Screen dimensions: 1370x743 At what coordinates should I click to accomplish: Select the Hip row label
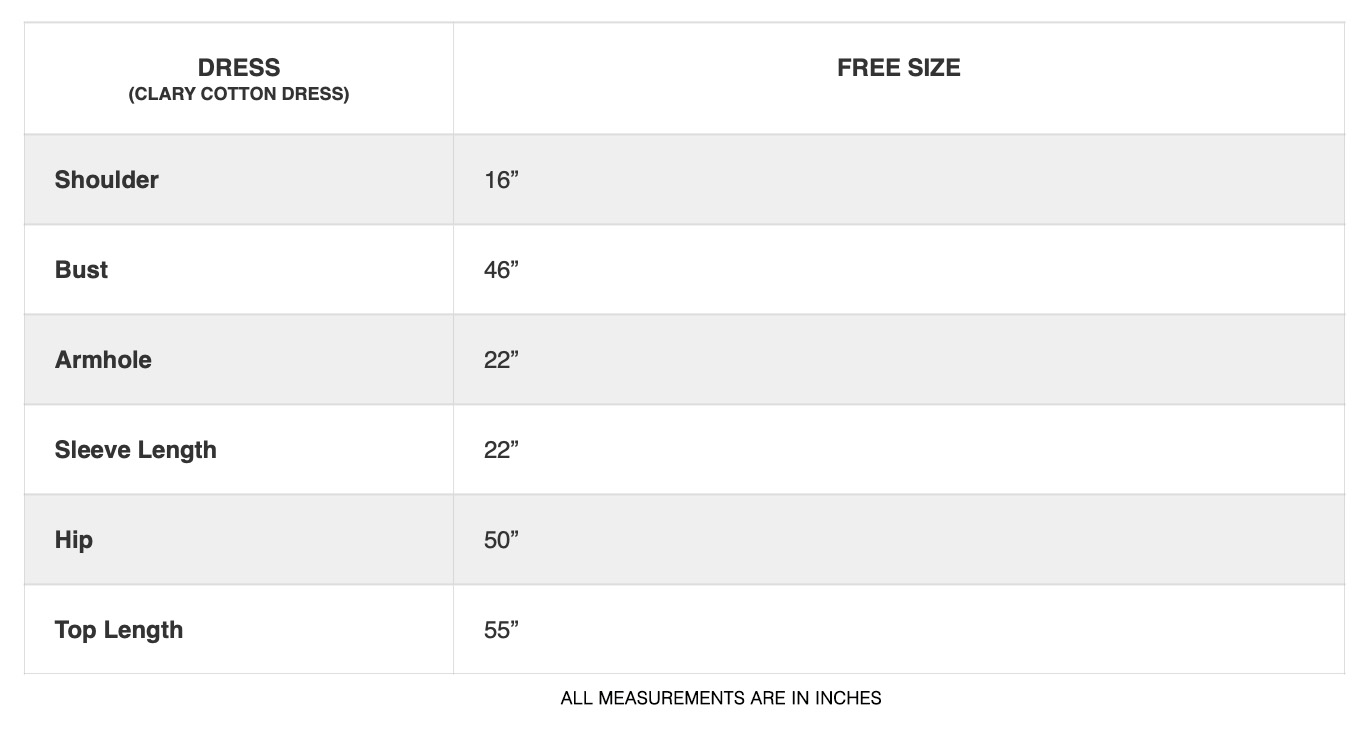(x=73, y=540)
